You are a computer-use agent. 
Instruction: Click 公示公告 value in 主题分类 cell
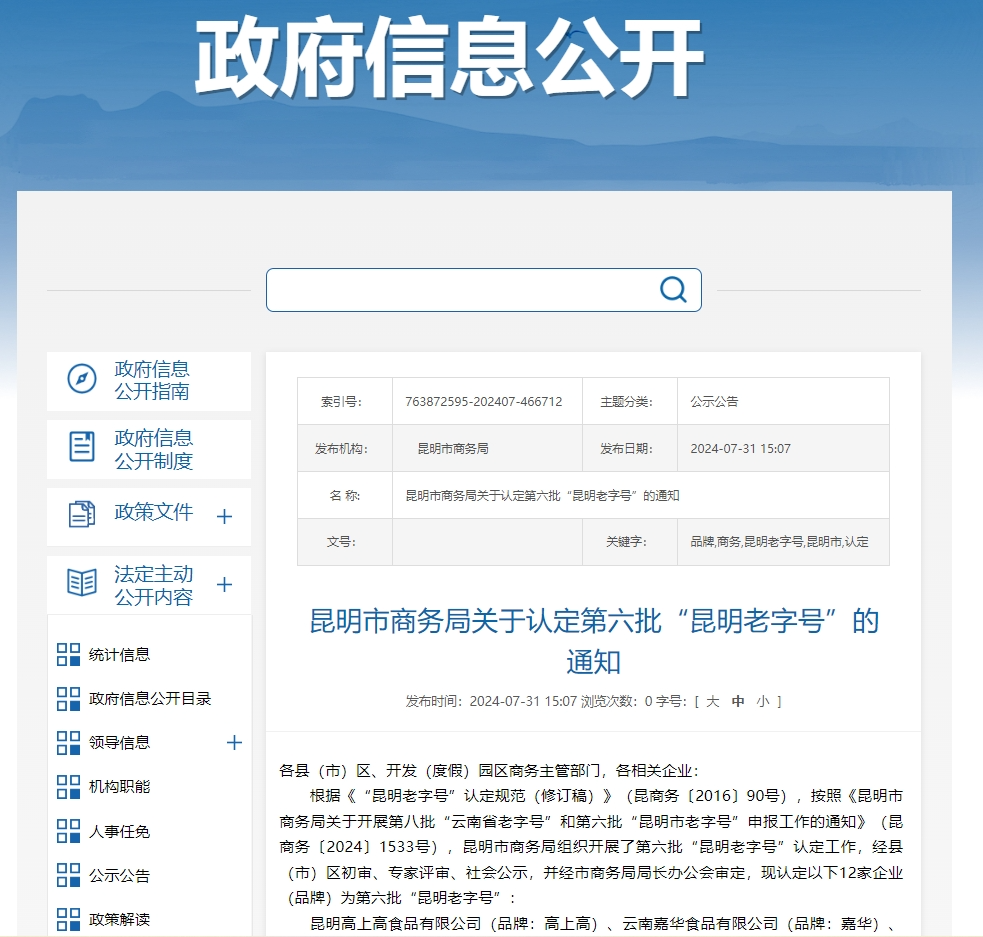pyautogui.click(x=715, y=402)
